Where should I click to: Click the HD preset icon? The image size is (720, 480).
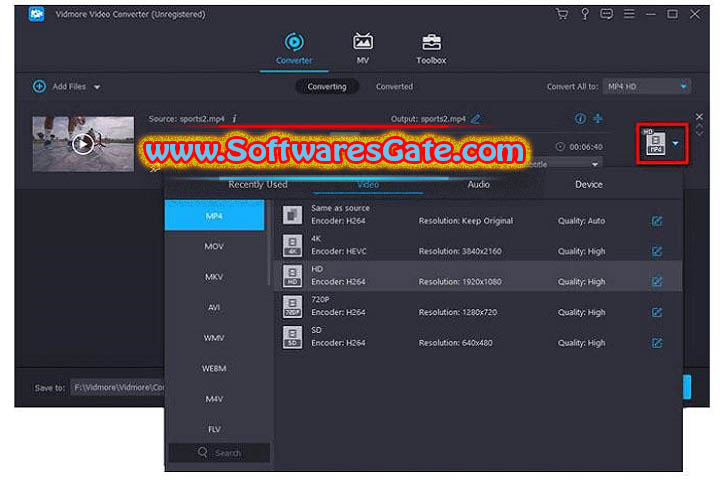coord(292,276)
